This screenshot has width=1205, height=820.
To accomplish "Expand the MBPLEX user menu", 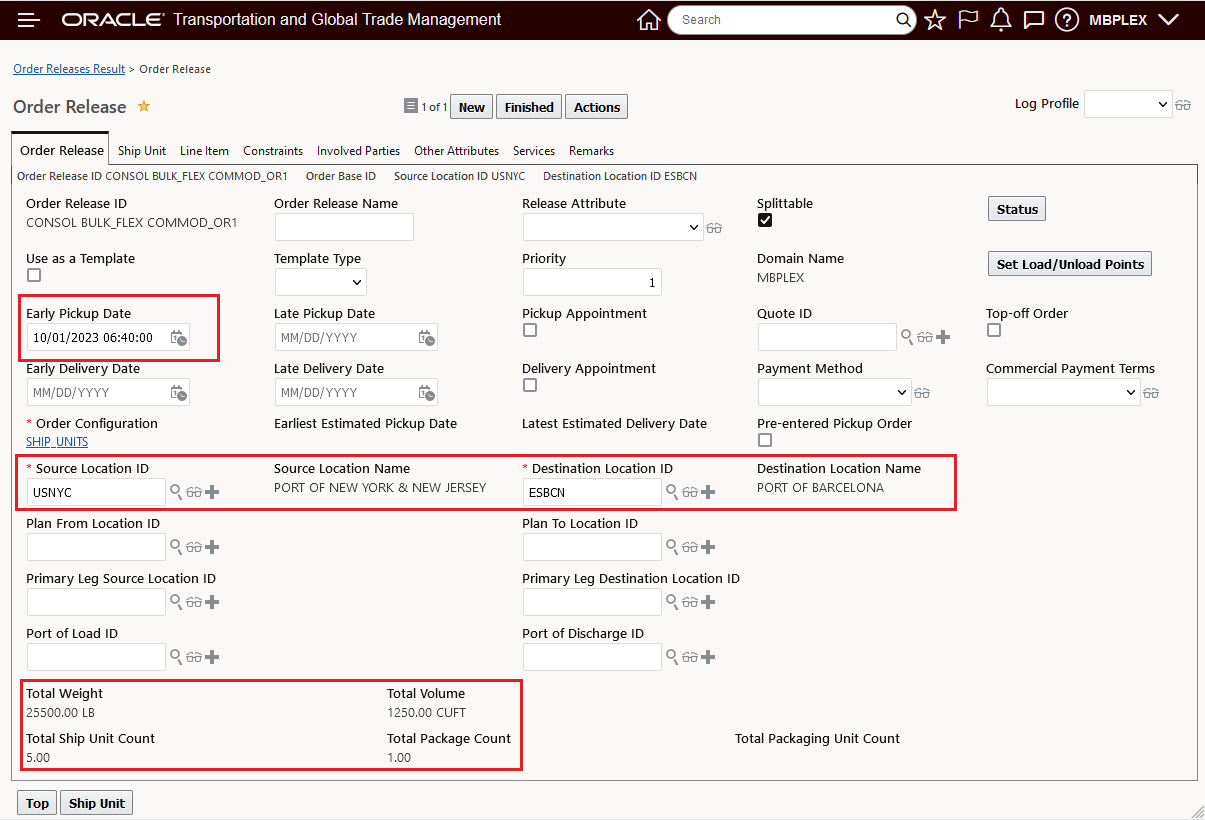I will pyautogui.click(x=1133, y=20).
